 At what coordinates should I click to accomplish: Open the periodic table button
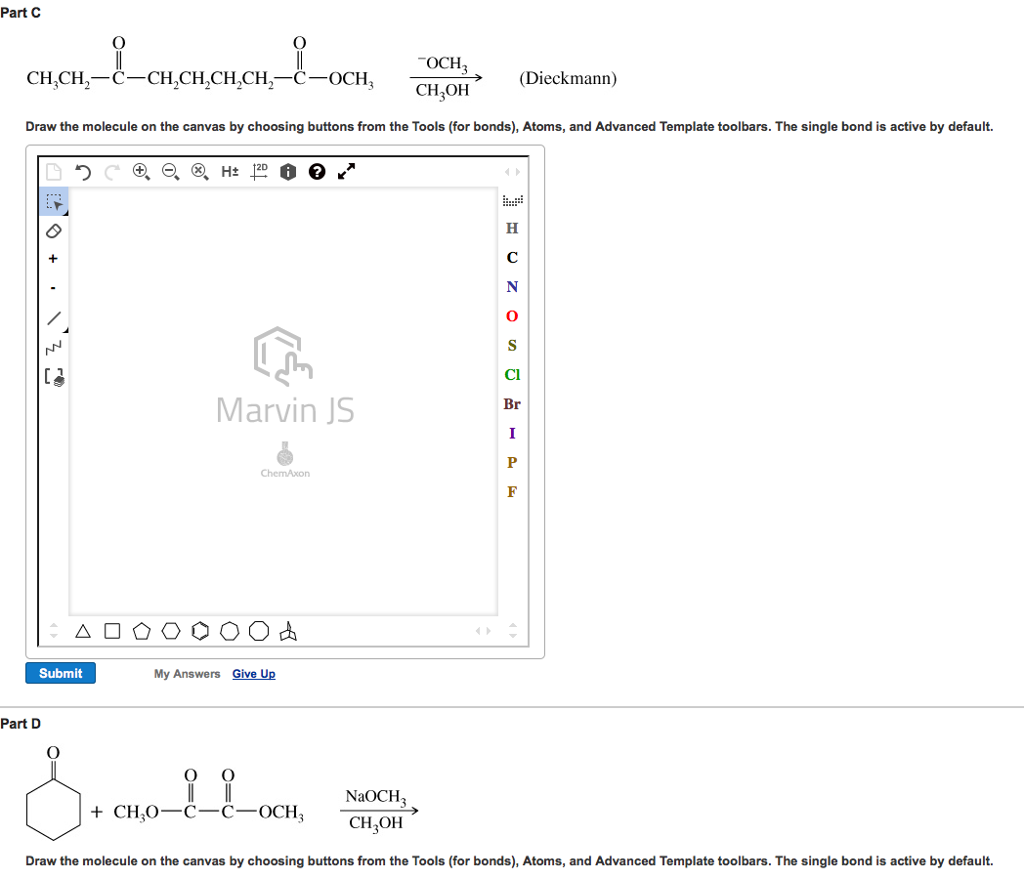(513, 200)
